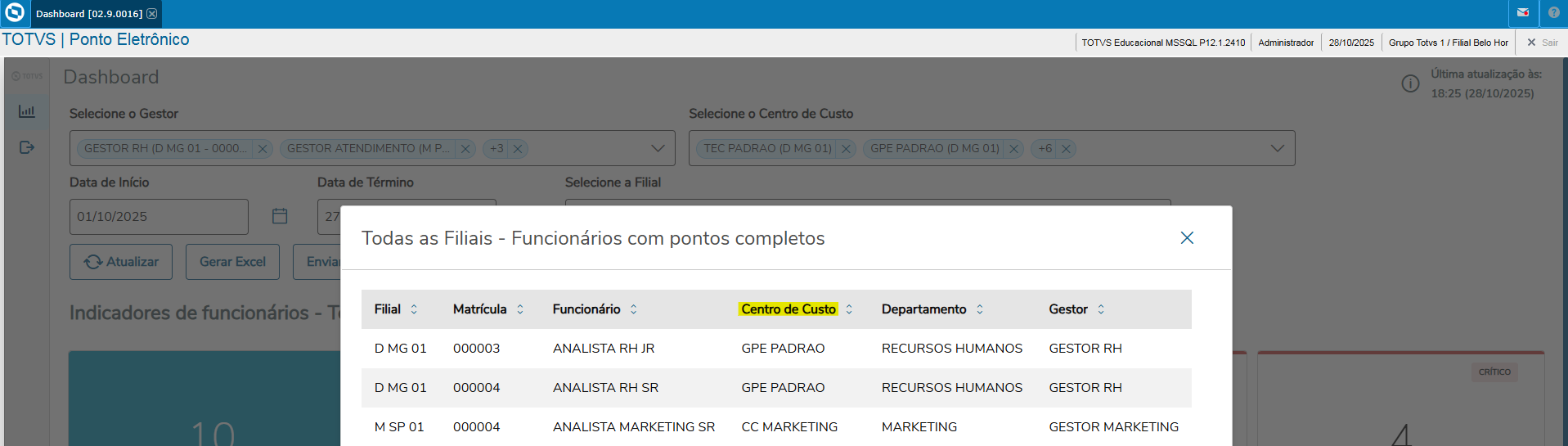Sort table by Matrícula column
The image size is (1568, 446).
520,309
